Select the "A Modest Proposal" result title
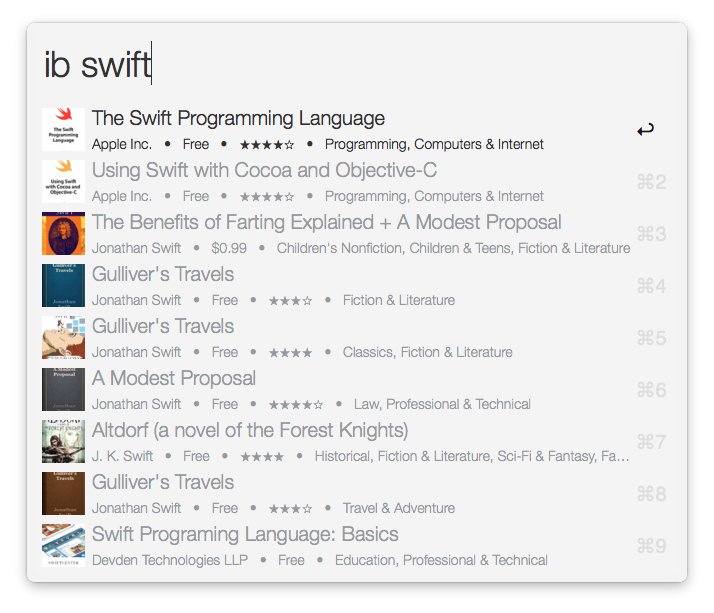 [174, 379]
